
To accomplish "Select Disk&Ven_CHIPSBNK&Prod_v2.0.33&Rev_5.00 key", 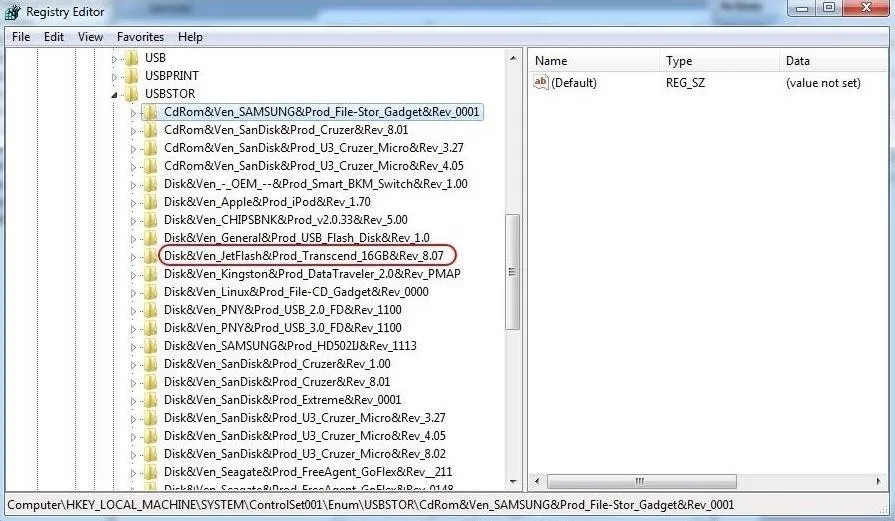I will 285,220.
